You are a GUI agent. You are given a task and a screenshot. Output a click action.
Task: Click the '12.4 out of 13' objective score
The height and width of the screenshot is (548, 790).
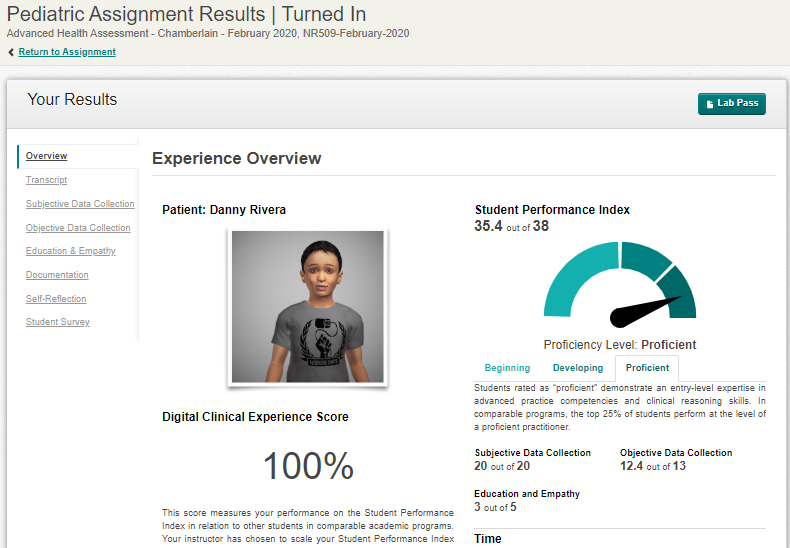pos(652,466)
